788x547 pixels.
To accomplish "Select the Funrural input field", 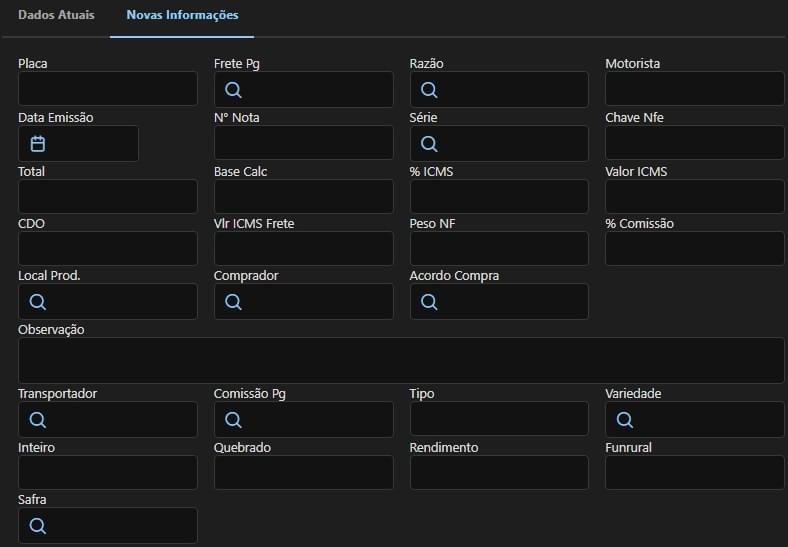I will tap(694, 473).
